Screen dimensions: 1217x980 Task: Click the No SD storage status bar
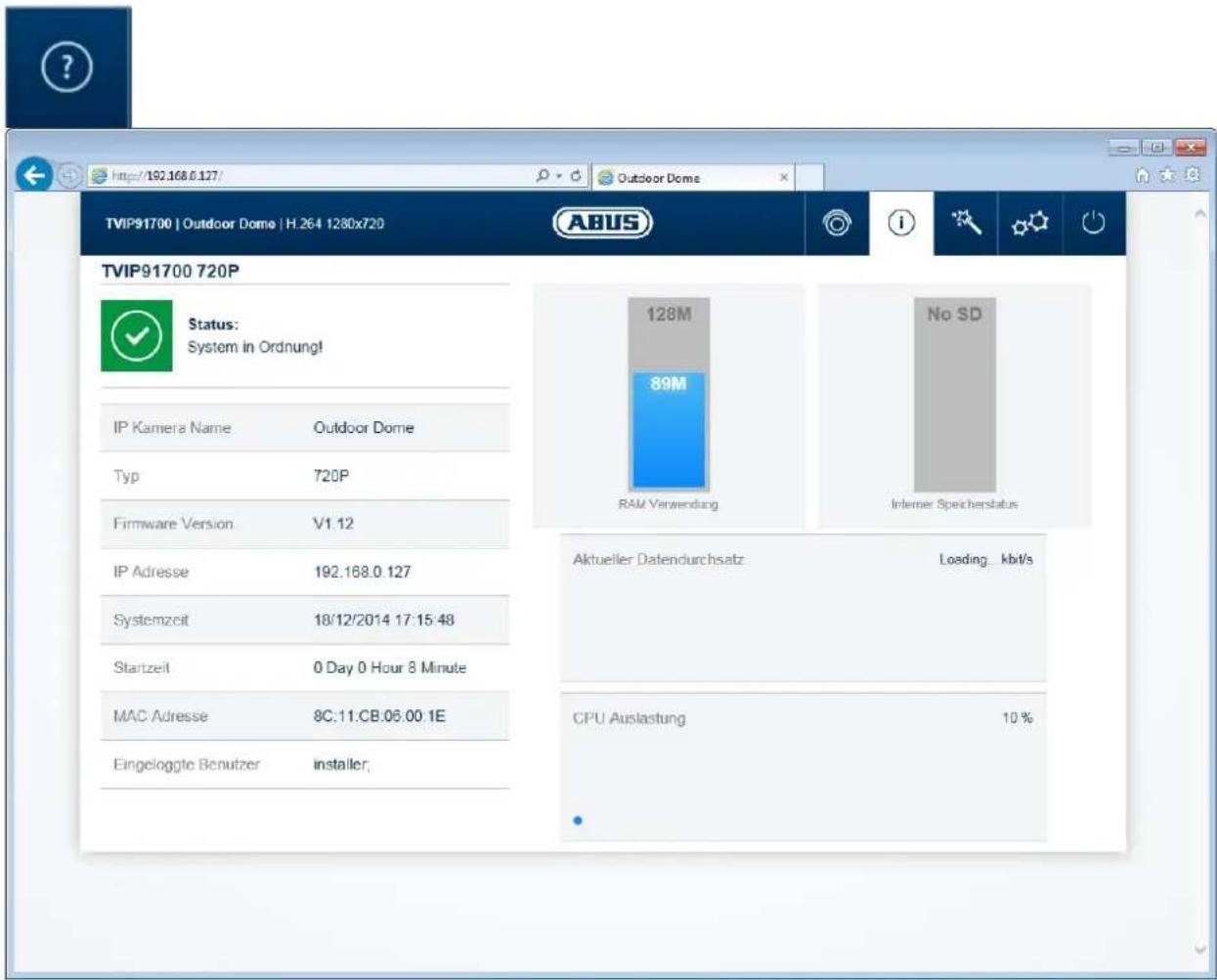pyautogui.click(x=955, y=394)
